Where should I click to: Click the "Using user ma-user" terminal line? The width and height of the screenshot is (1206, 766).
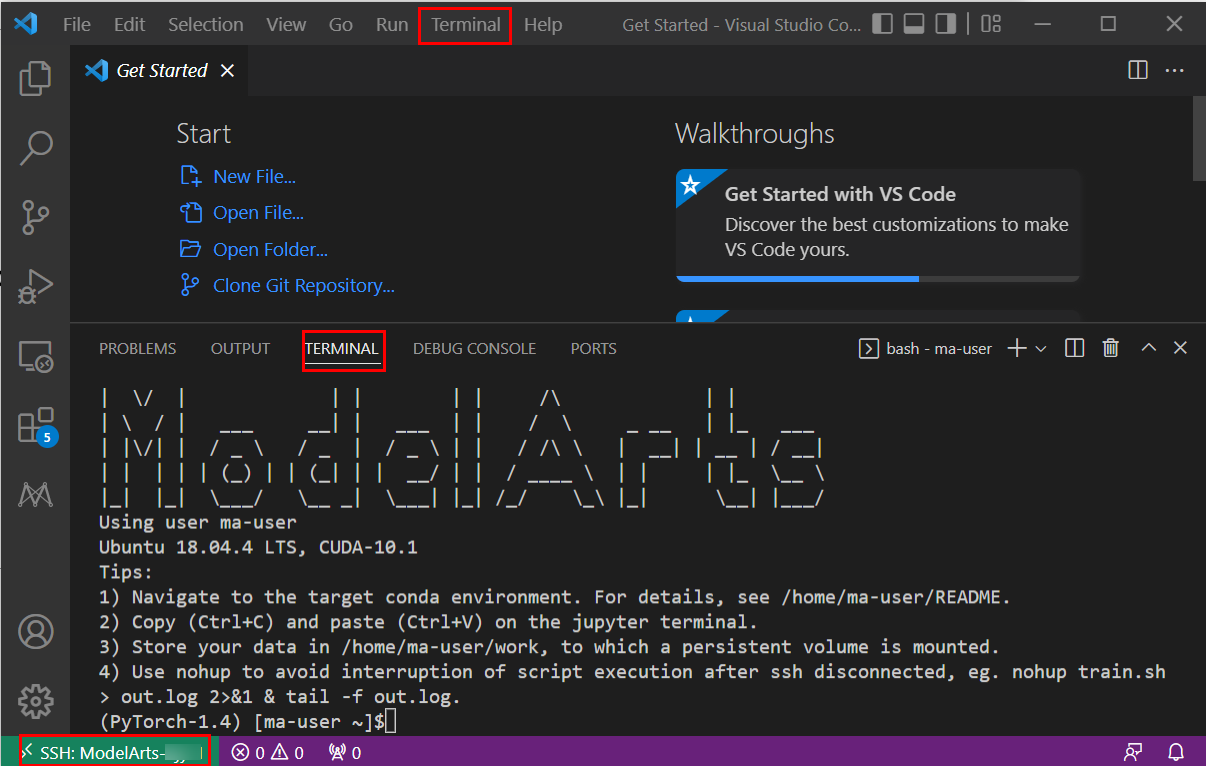198,522
